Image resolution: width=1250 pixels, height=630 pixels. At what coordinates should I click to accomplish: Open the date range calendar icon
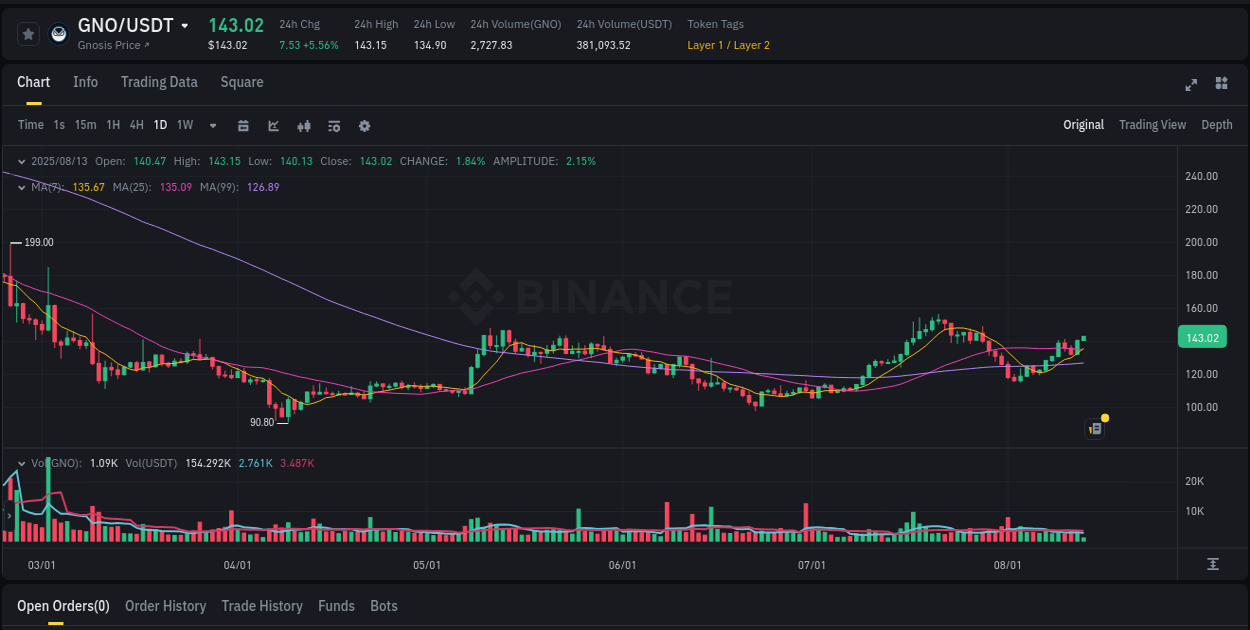click(x=243, y=126)
